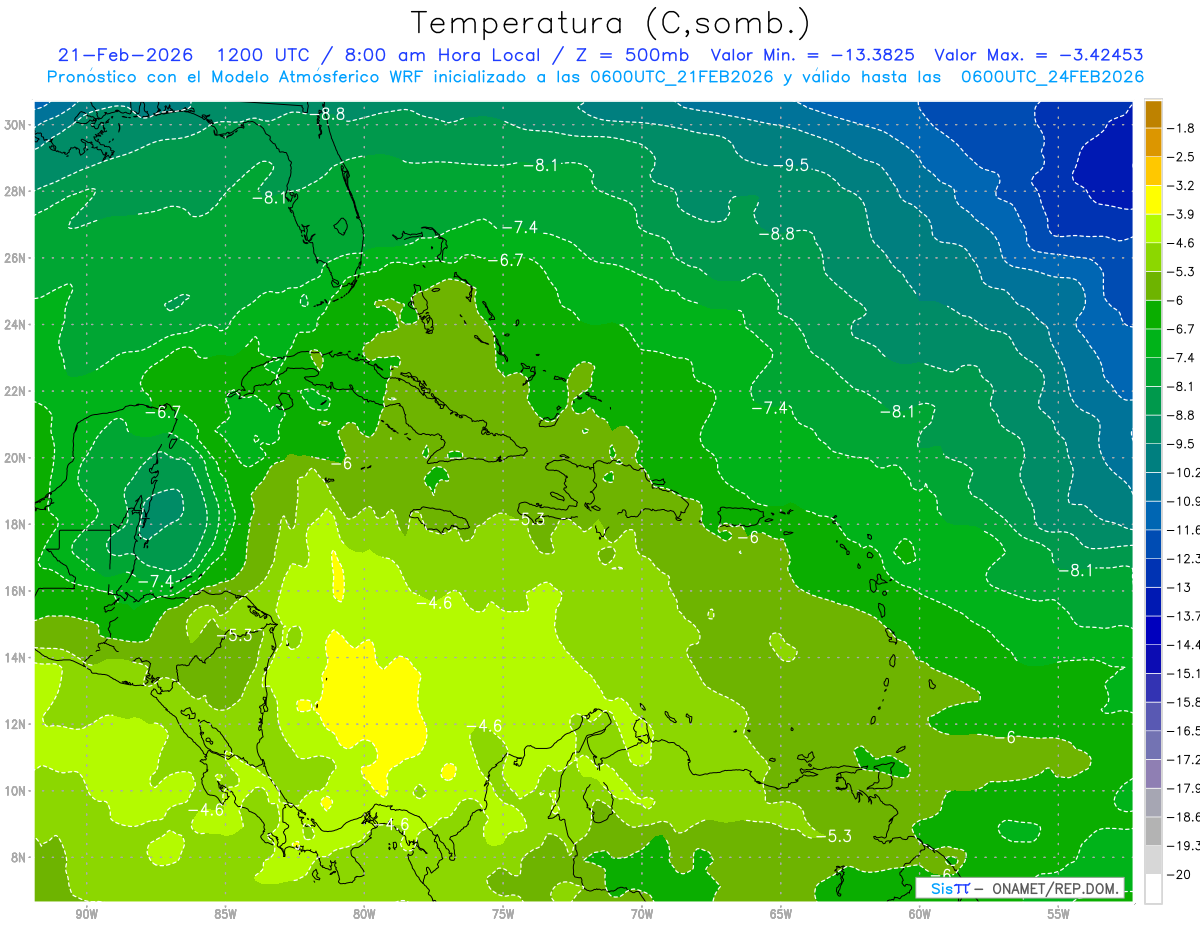Click the legend value '-18.6'
This screenshot has width=1200, height=927.
(1183, 817)
